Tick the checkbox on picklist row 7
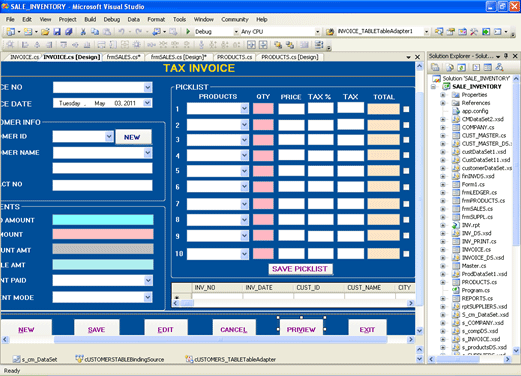Image resolution: width=521 pixels, height=376 pixels. pyautogui.click(x=406, y=204)
